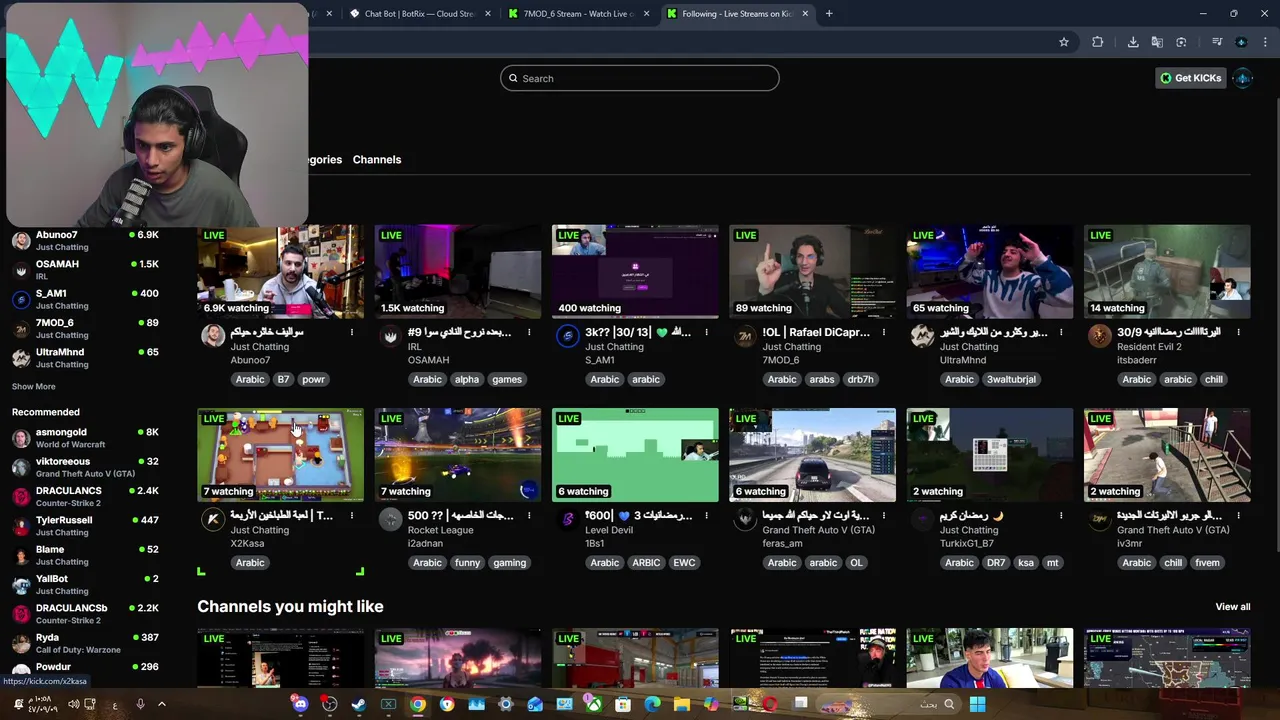The image size is (1280, 720).
Task: Close the Chat Bot BotRix tab
Action: point(488,14)
